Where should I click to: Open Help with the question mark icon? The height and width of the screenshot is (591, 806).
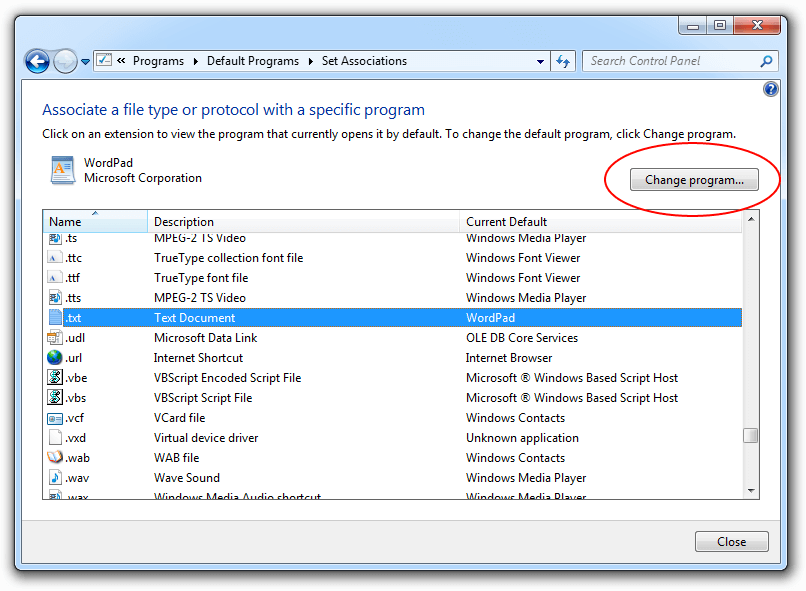[x=771, y=89]
